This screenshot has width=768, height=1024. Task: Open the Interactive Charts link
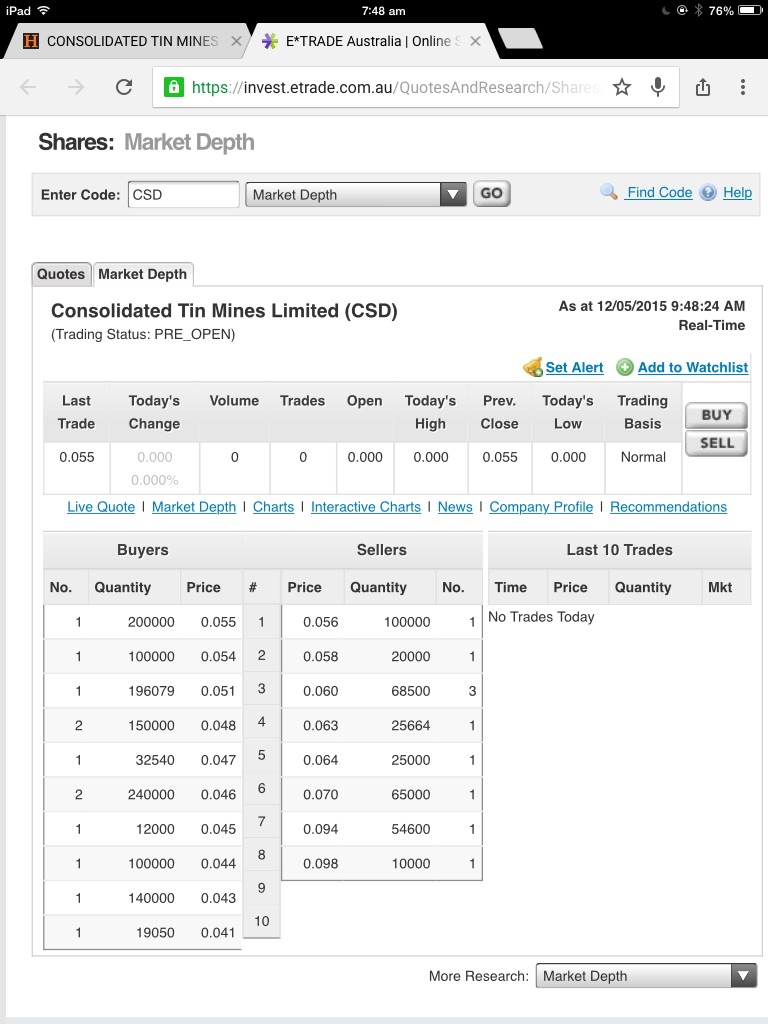(x=366, y=507)
